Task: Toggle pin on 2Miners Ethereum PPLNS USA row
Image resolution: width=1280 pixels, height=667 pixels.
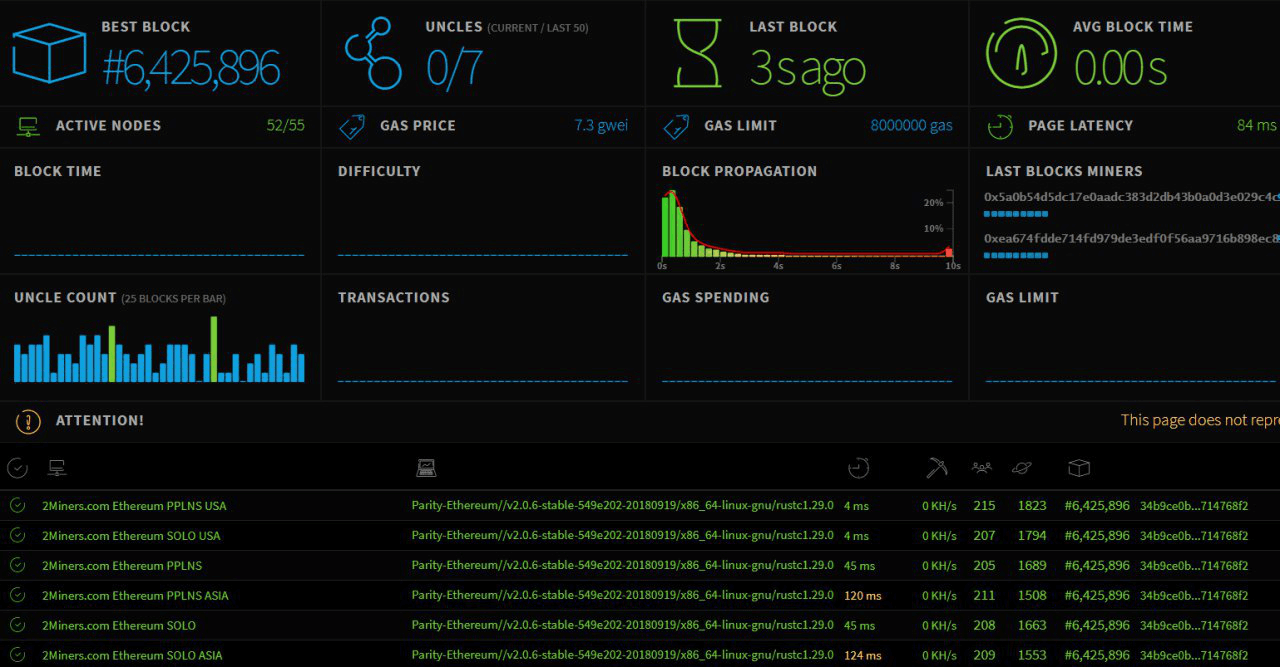Action: (x=17, y=506)
